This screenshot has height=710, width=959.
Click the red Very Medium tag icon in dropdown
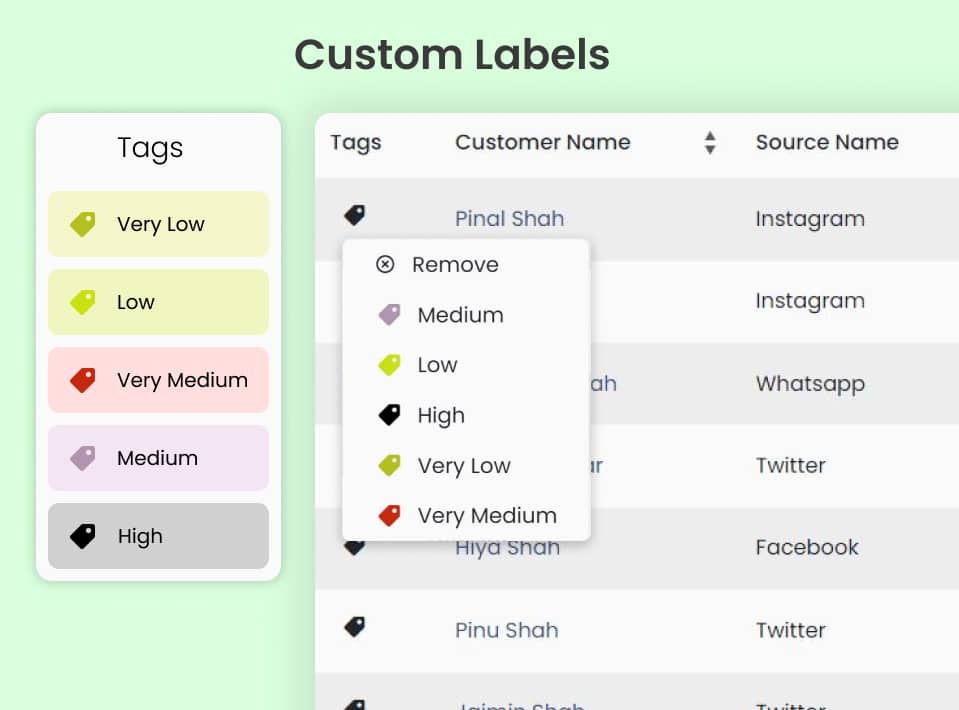(390, 516)
